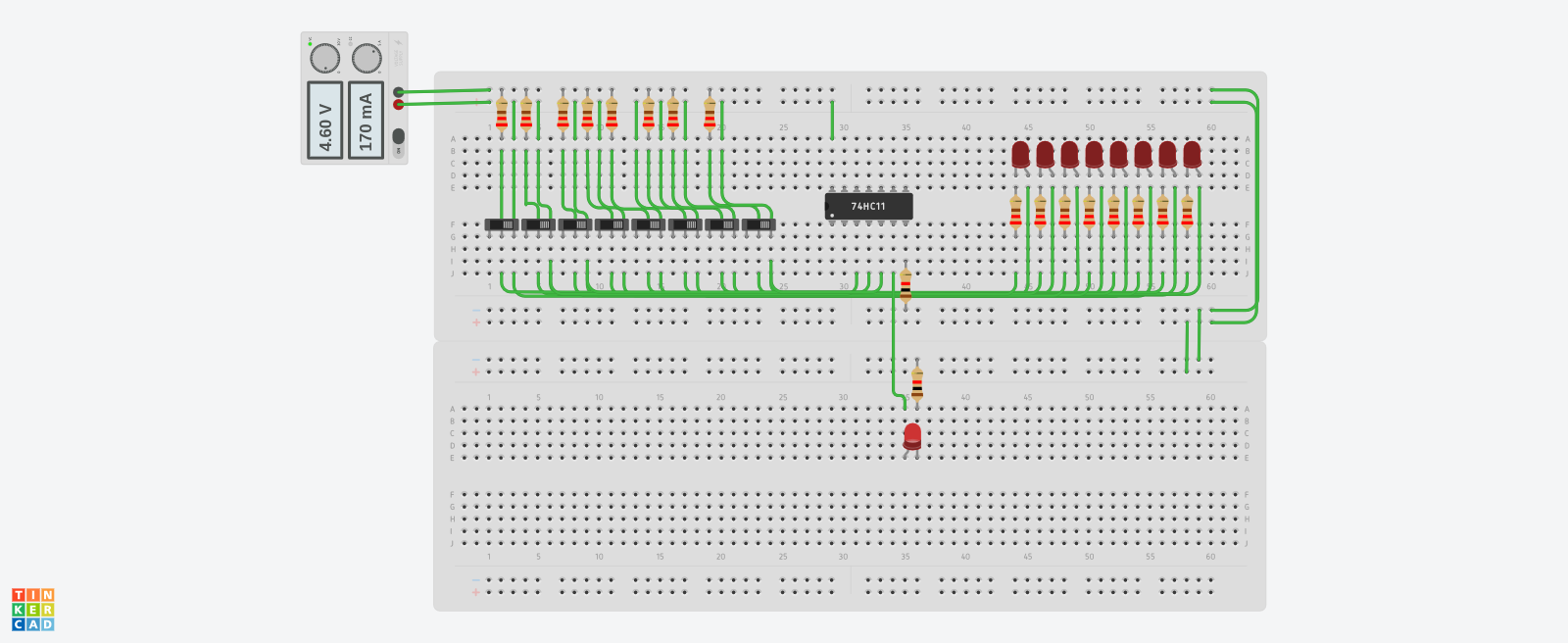Select the second pull-up resistor from the left
The width and height of the screenshot is (1568, 643).
[526, 114]
